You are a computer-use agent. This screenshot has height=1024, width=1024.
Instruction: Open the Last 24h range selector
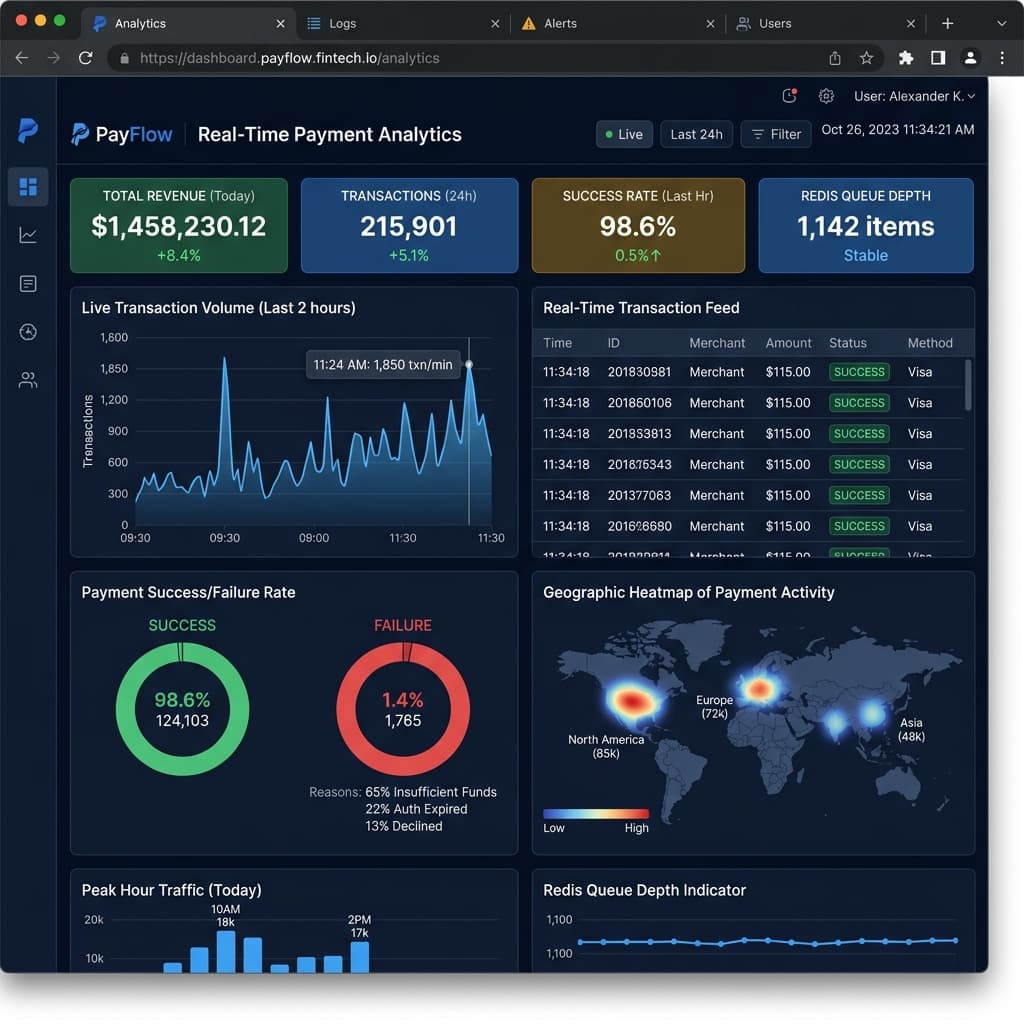pyautogui.click(x=696, y=135)
